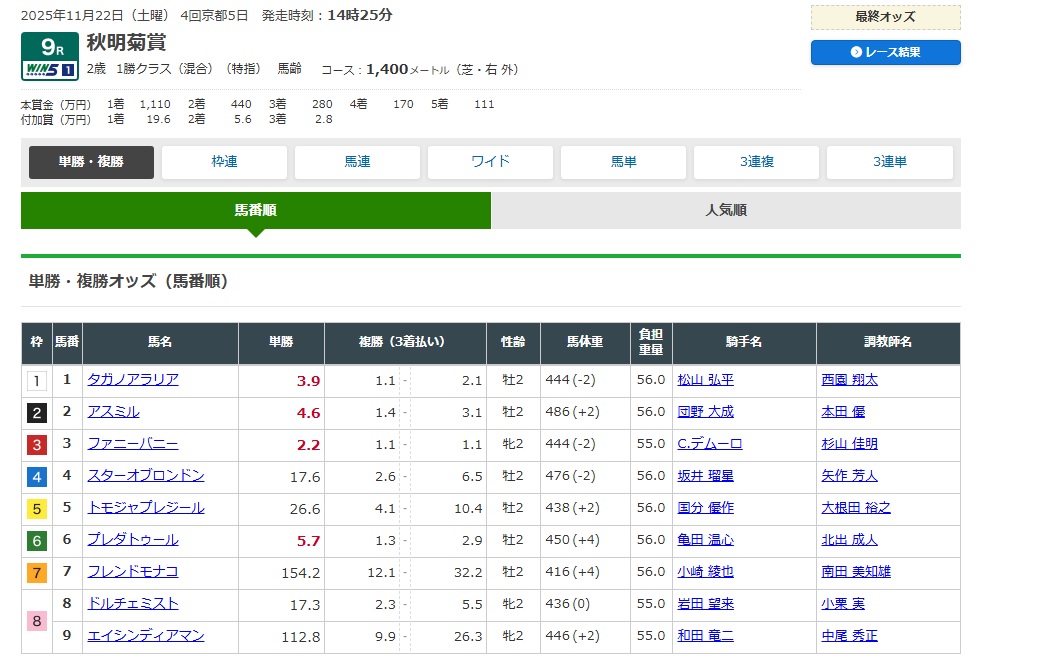The width and height of the screenshot is (1057, 670).
Task: Switch to the 馬連 odds tab
Action: pos(357,162)
